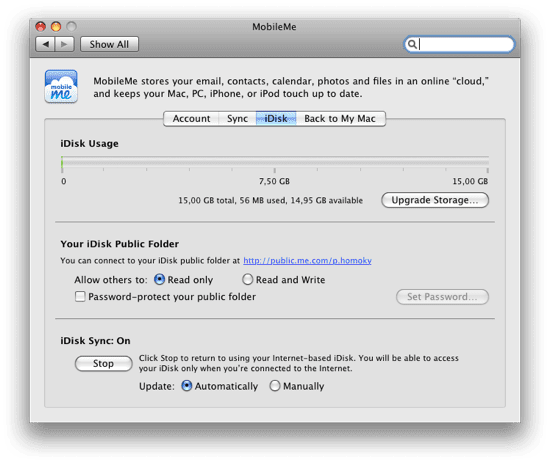The width and height of the screenshot is (550, 463).
Task: Click Upgrade Storage button
Action: click(x=435, y=200)
